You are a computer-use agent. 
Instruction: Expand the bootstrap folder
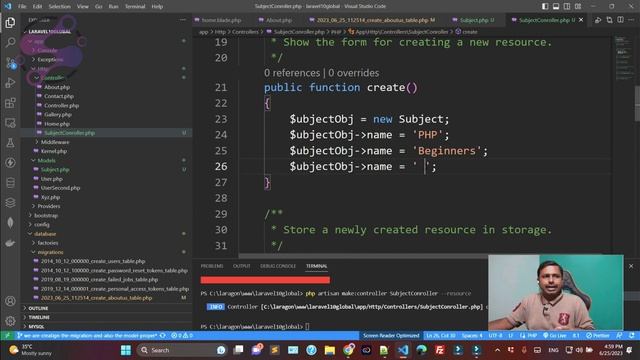coord(46,216)
